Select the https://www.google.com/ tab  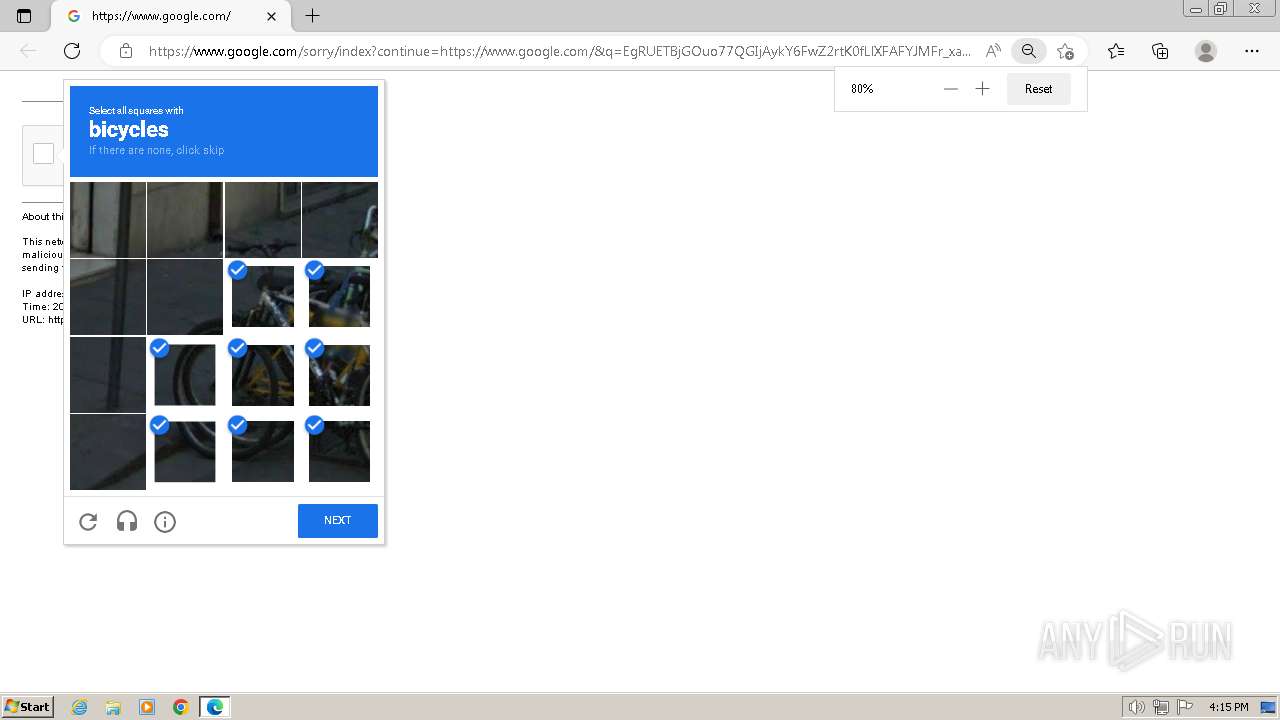click(x=169, y=16)
